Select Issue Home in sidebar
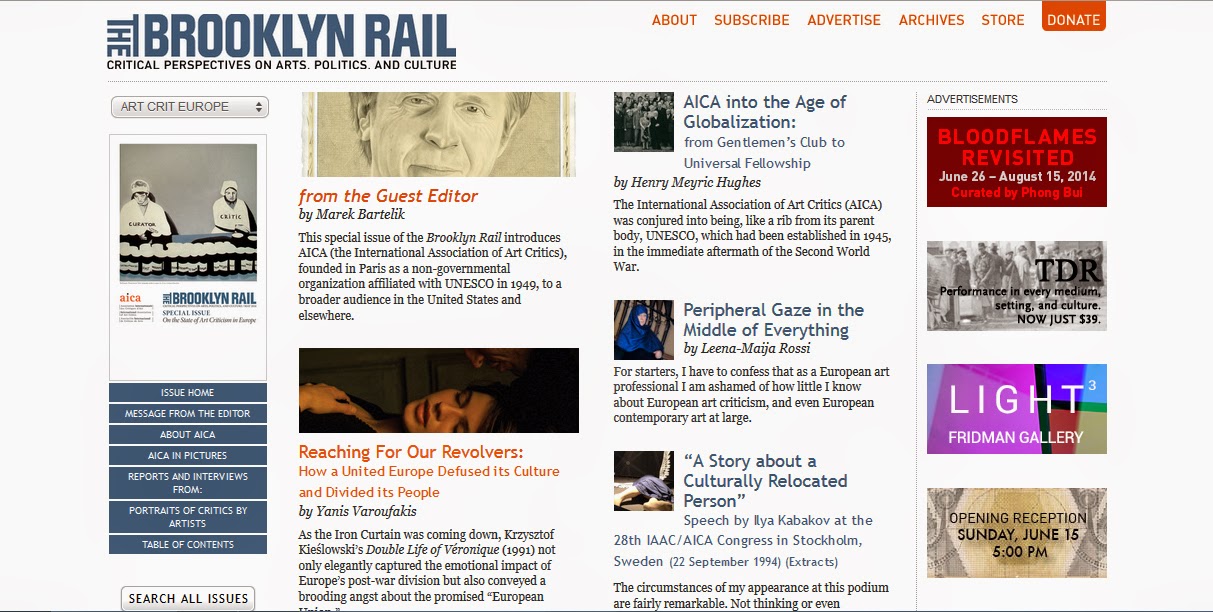Viewport: 1213px width, 612px height. pos(188,392)
